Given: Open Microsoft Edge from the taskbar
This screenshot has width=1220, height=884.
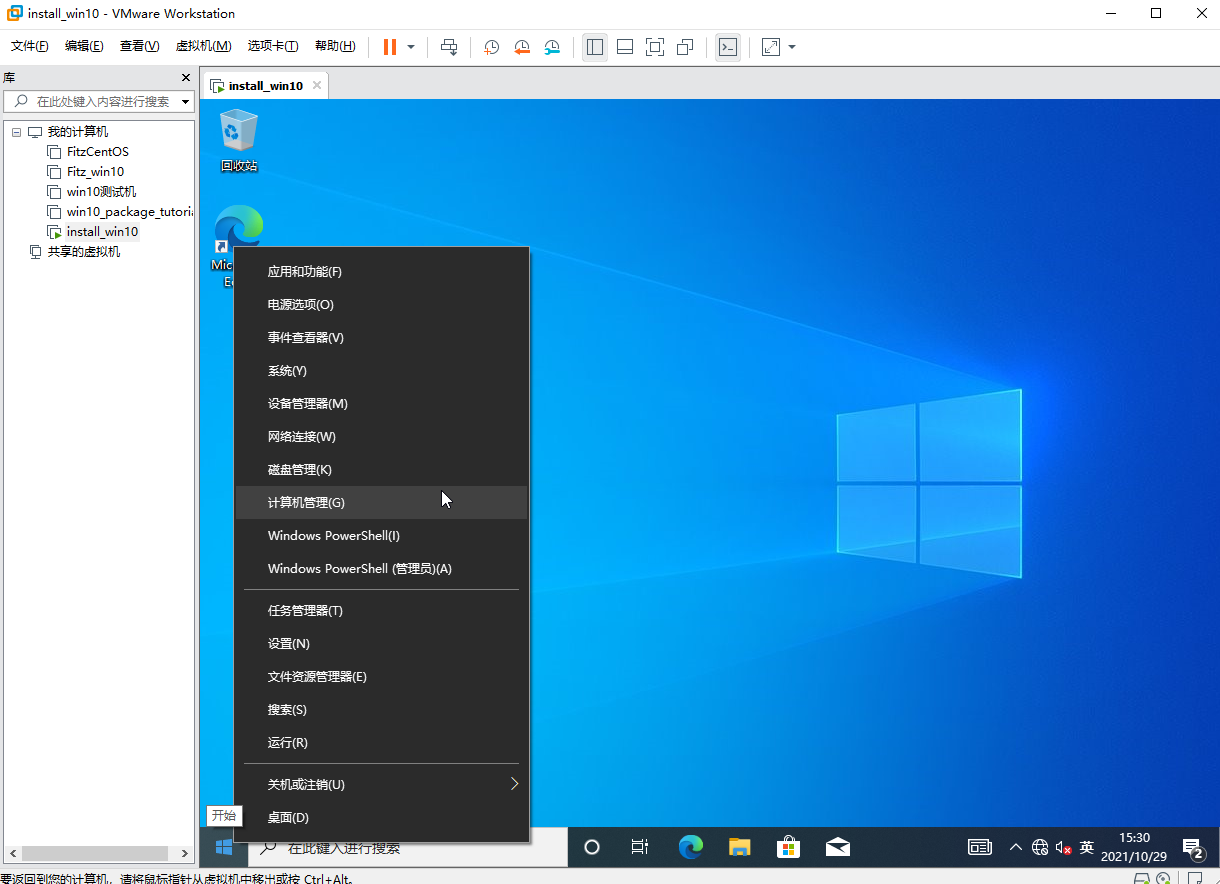Looking at the screenshot, I should point(691,847).
